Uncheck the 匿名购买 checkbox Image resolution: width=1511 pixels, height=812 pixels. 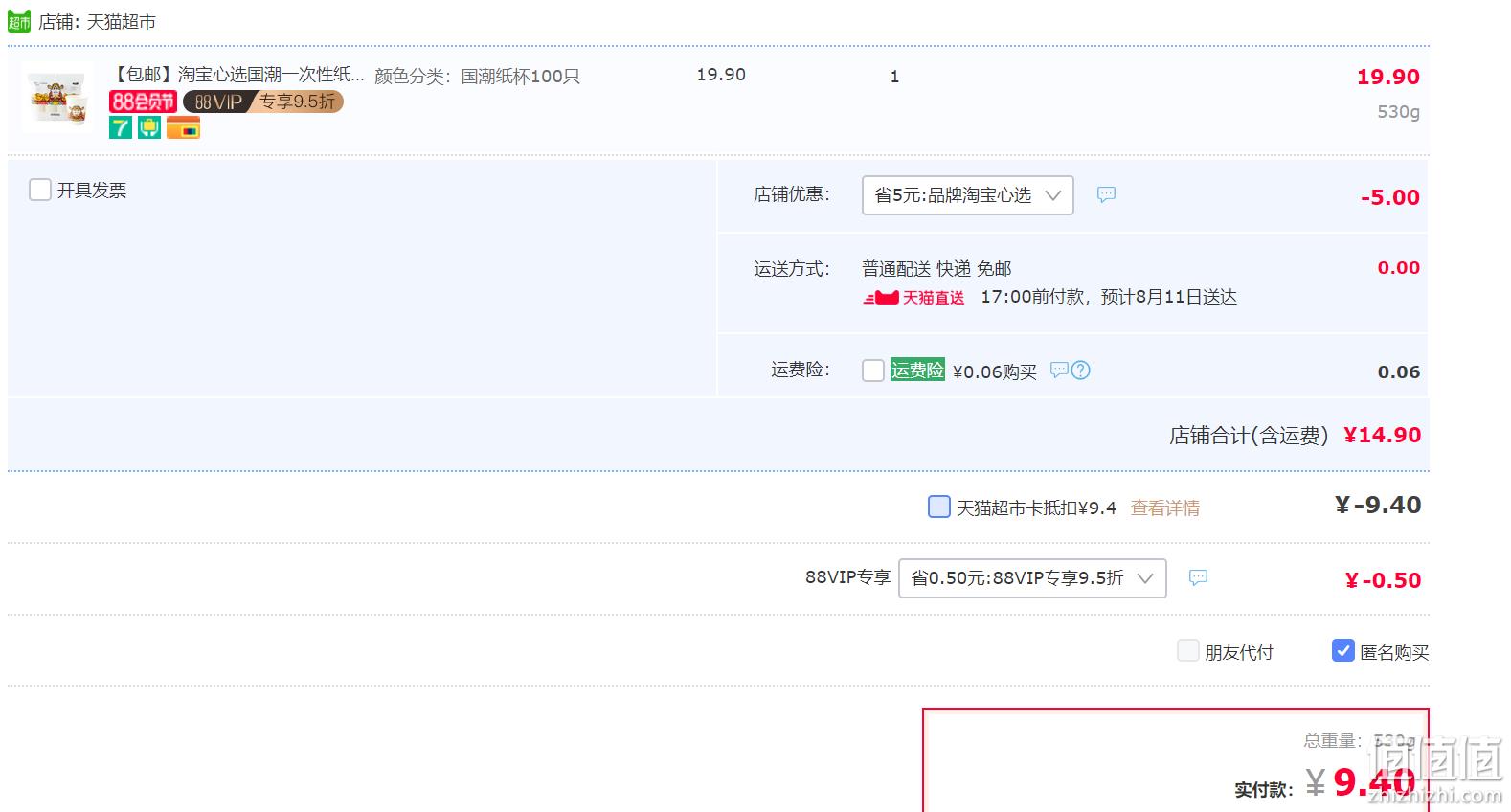point(1343,651)
